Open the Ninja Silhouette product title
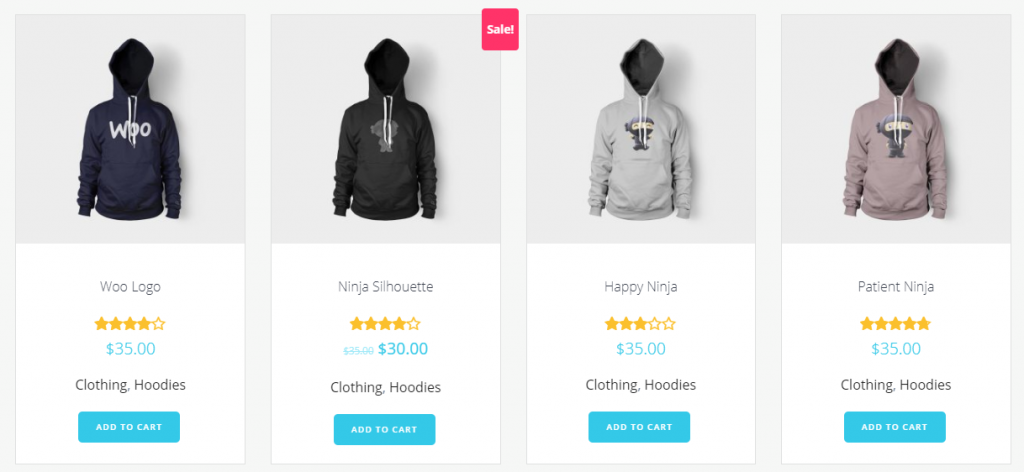Viewport: 1024px width, 472px height. (385, 287)
